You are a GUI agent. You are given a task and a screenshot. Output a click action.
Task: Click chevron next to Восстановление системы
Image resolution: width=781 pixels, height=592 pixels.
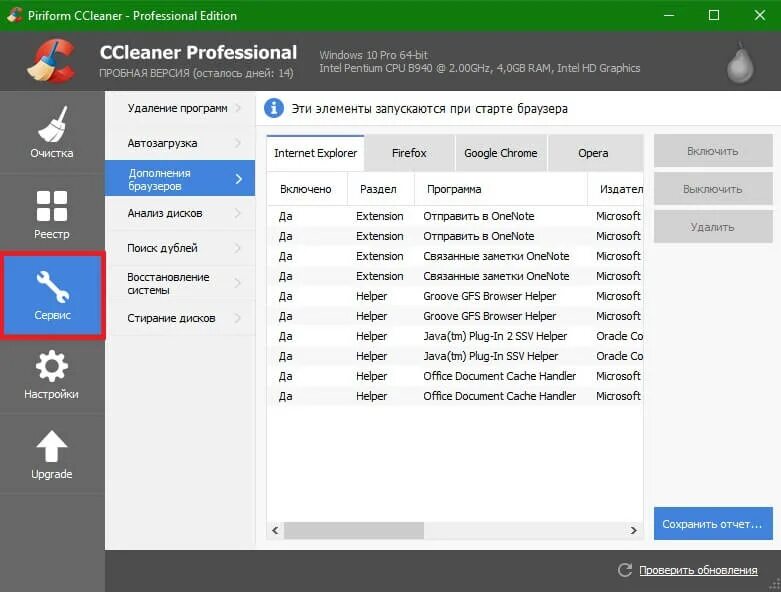(x=238, y=283)
